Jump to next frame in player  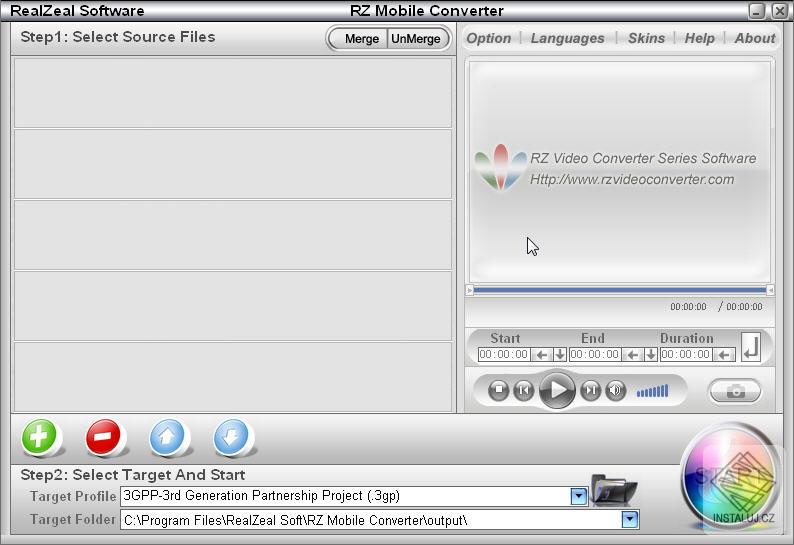click(590, 390)
